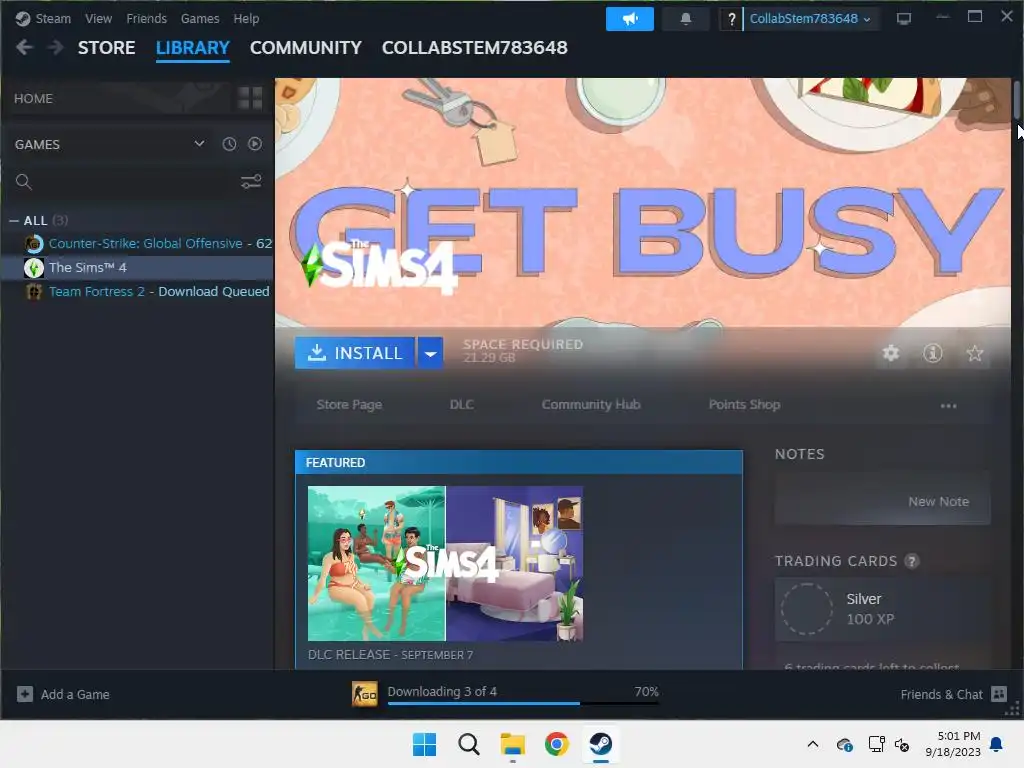Show ready-to-play games only icon

255,144
